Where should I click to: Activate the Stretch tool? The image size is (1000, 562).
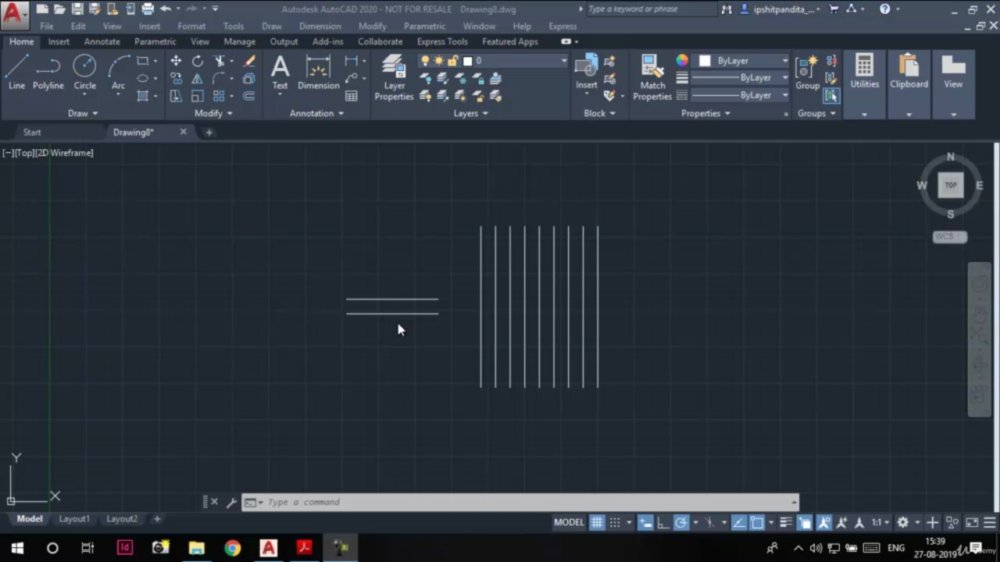click(x=176, y=96)
